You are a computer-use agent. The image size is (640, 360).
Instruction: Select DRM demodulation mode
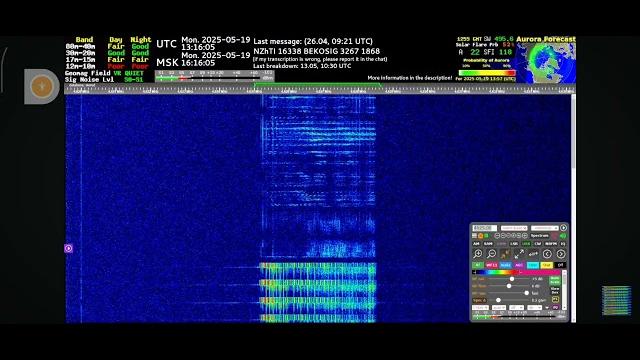coord(502,244)
